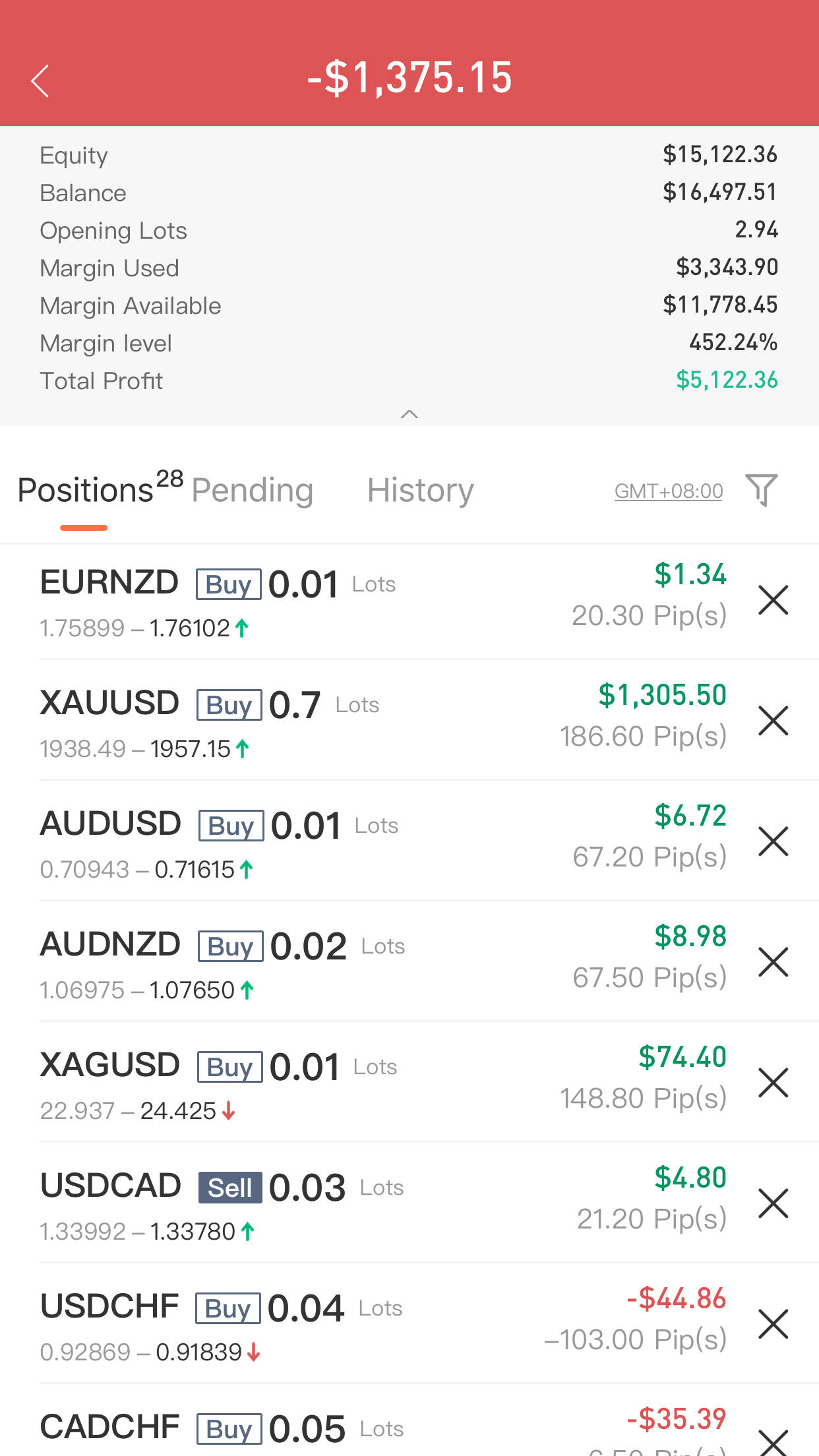Image resolution: width=819 pixels, height=1456 pixels.
Task: Close the XAUUSD position with X
Action: pos(773,721)
